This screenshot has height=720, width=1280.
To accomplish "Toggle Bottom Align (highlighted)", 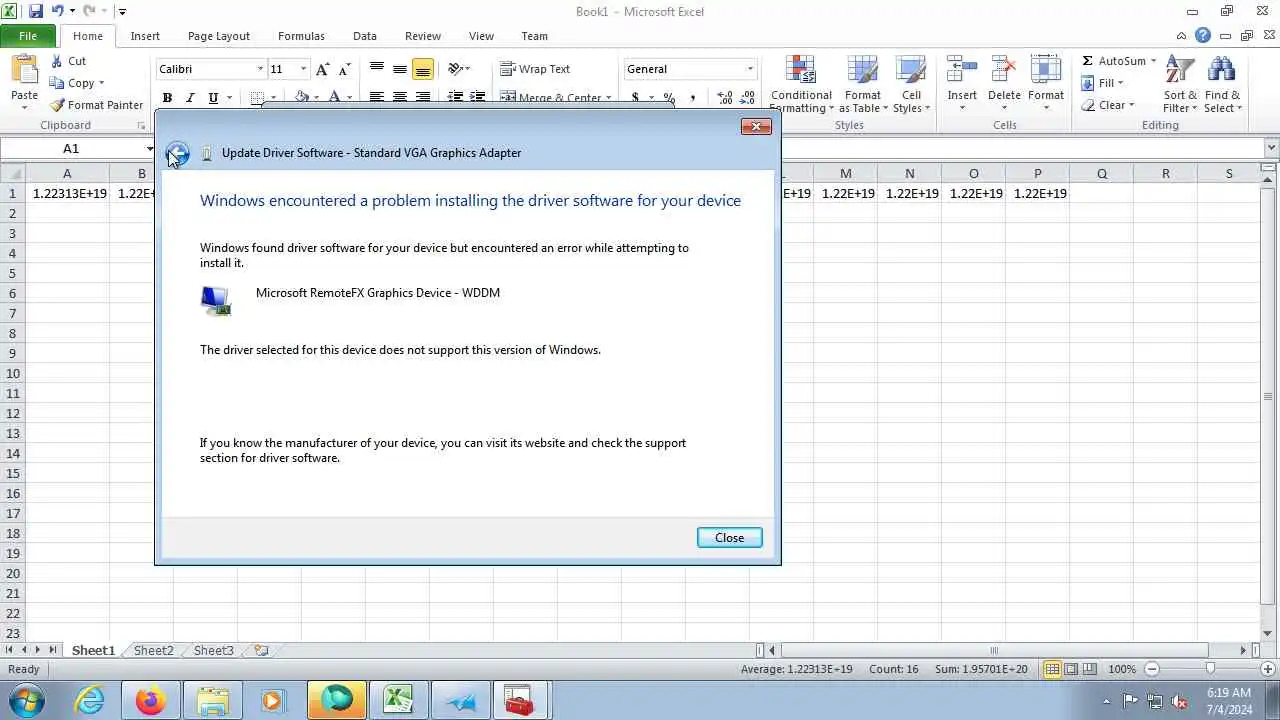I will click(x=423, y=69).
